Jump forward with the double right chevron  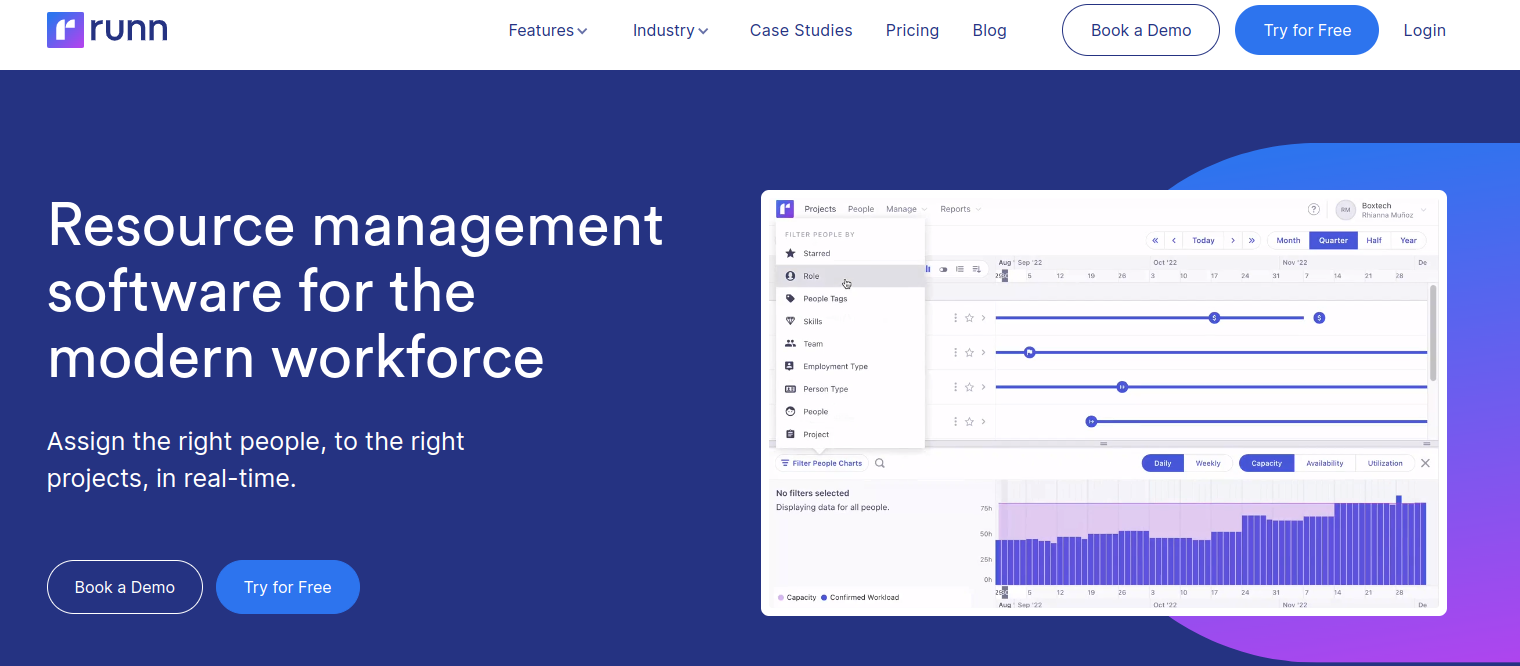click(x=1251, y=240)
